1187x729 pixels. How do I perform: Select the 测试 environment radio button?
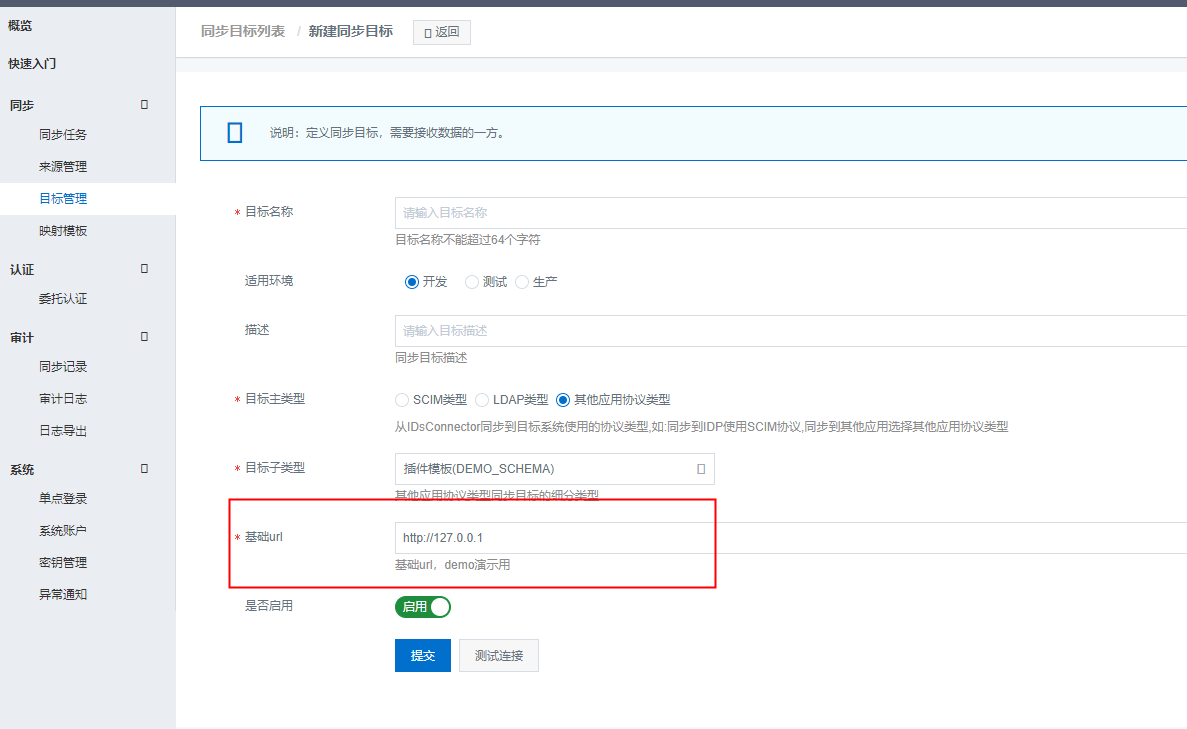pyautogui.click(x=473, y=282)
